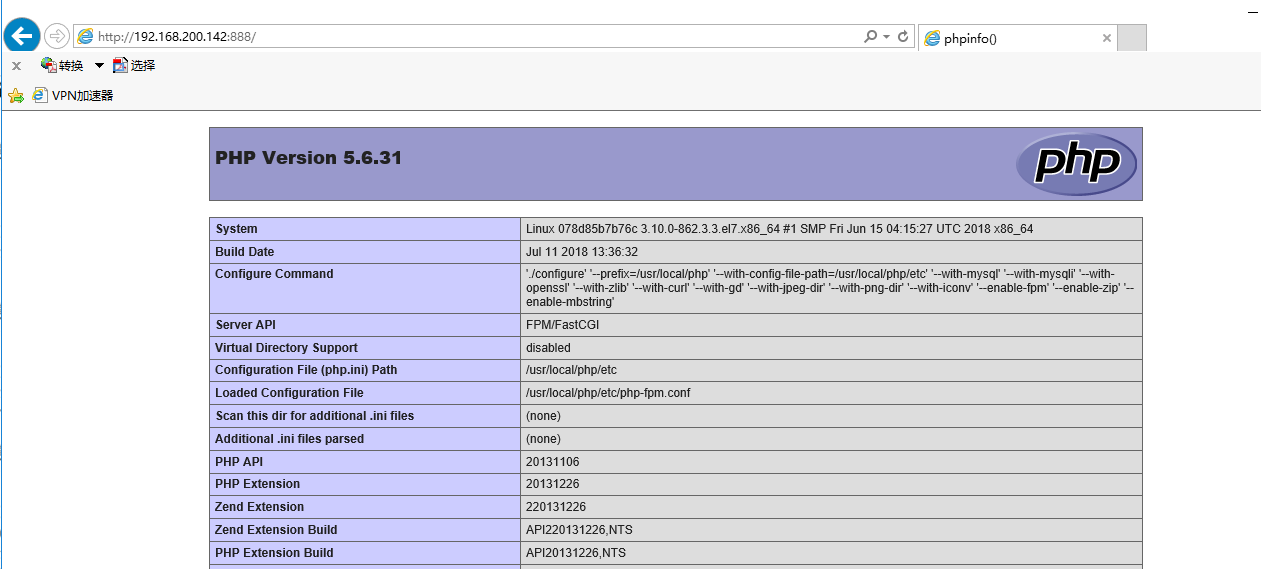Click the Refresh icon in address bar
1261x569 pixels.
[x=903, y=36]
